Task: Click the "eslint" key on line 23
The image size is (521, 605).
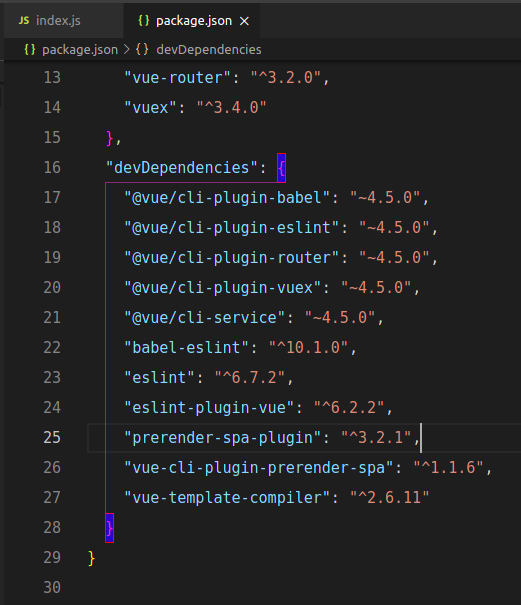Action: click(x=159, y=378)
